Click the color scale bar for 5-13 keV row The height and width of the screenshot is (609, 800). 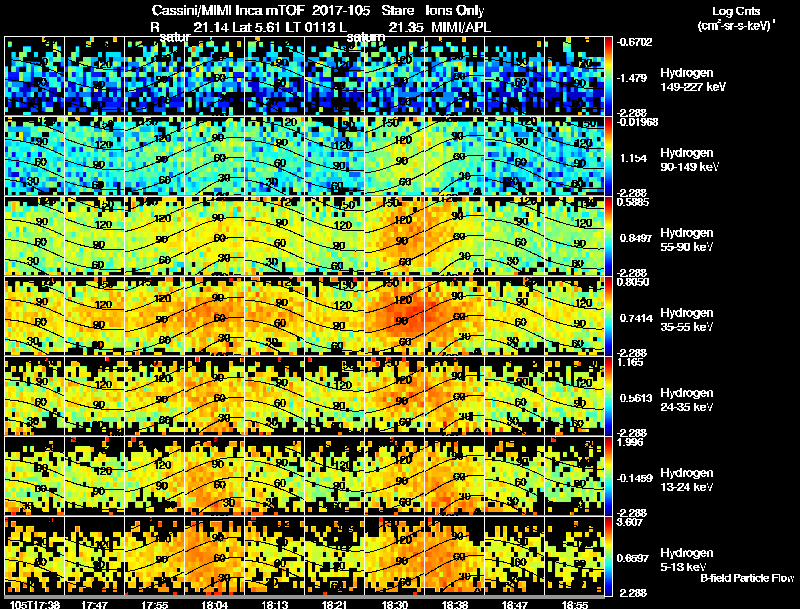coord(608,556)
